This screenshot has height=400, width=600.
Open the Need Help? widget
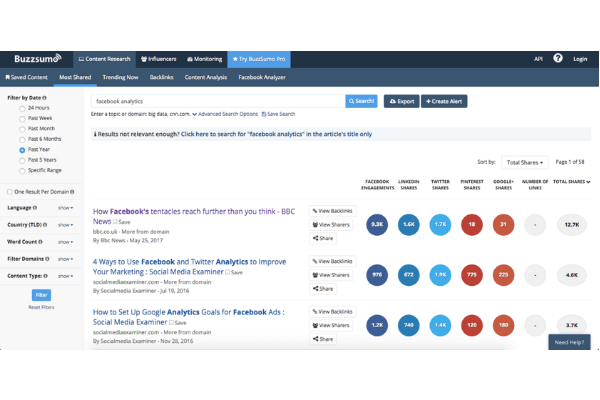tap(569, 342)
